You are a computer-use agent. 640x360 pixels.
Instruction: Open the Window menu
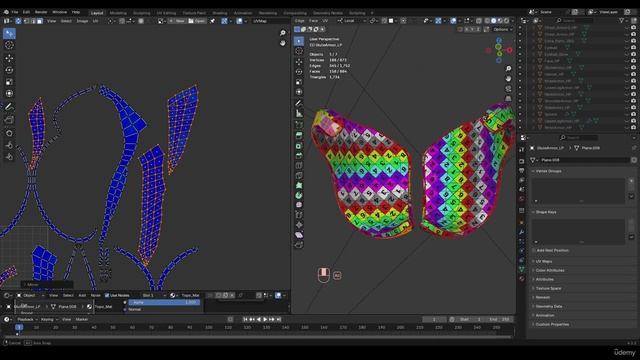coord(60,12)
